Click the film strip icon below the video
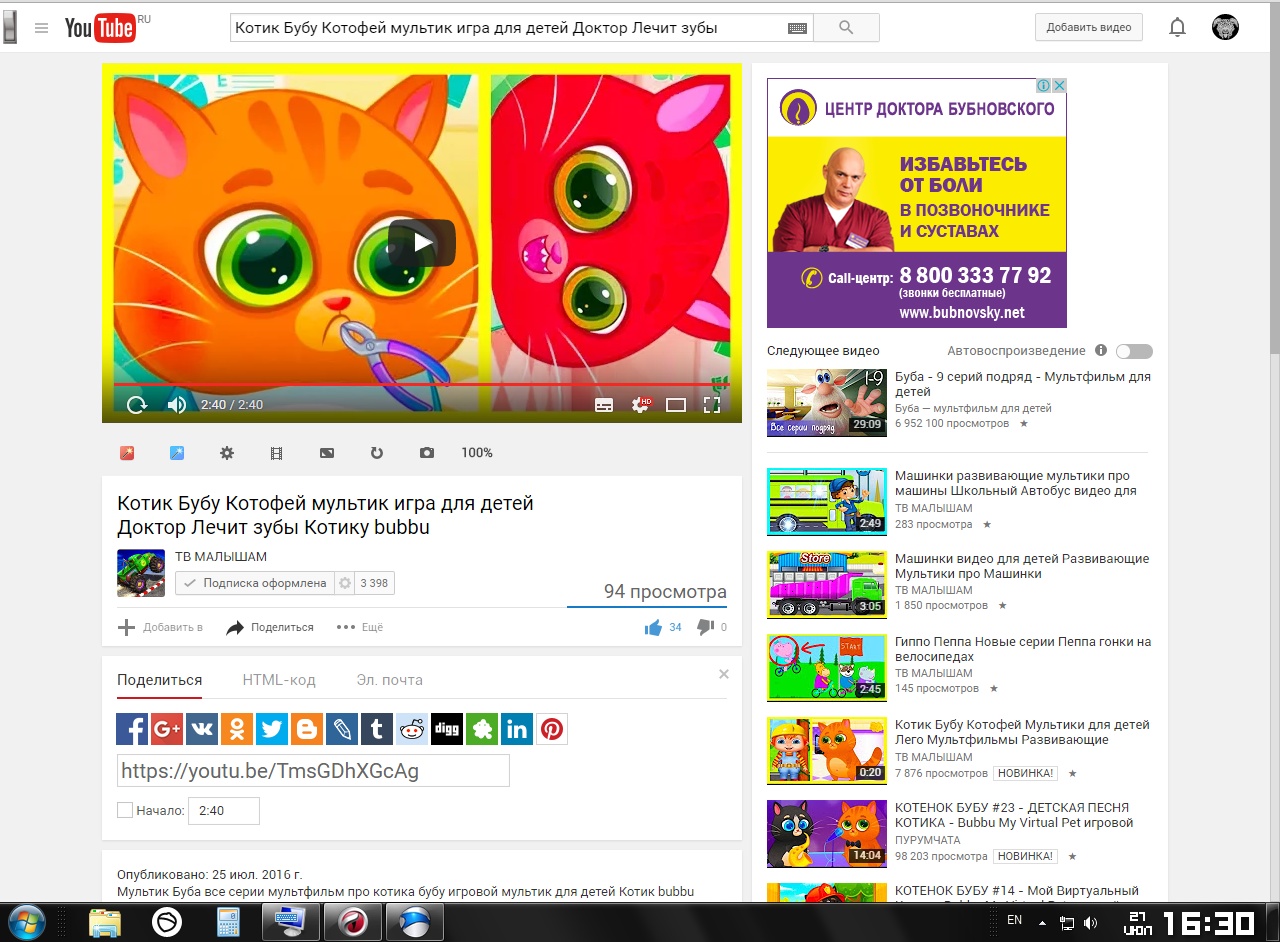This screenshot has height=942, width=1280. 277,453
